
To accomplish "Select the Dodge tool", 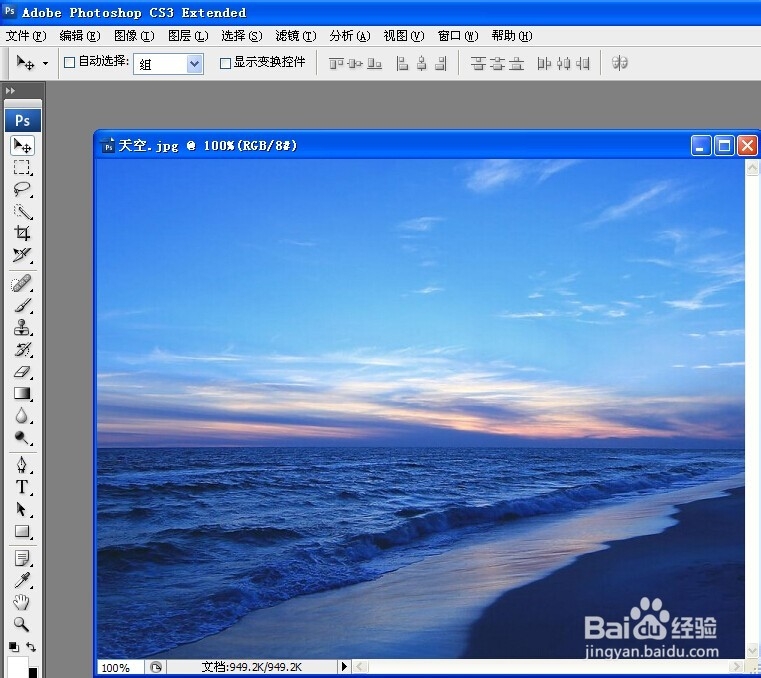I will (22, 438).
